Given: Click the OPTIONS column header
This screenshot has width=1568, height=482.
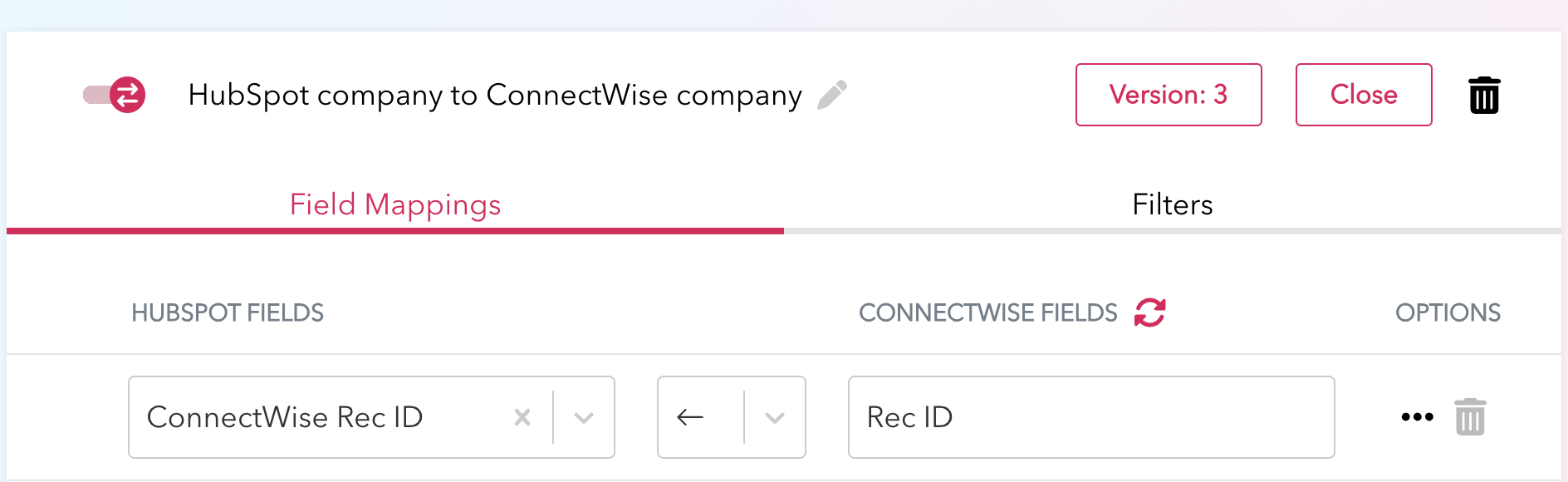Looking at the screenshot, I should point(1447,312).
